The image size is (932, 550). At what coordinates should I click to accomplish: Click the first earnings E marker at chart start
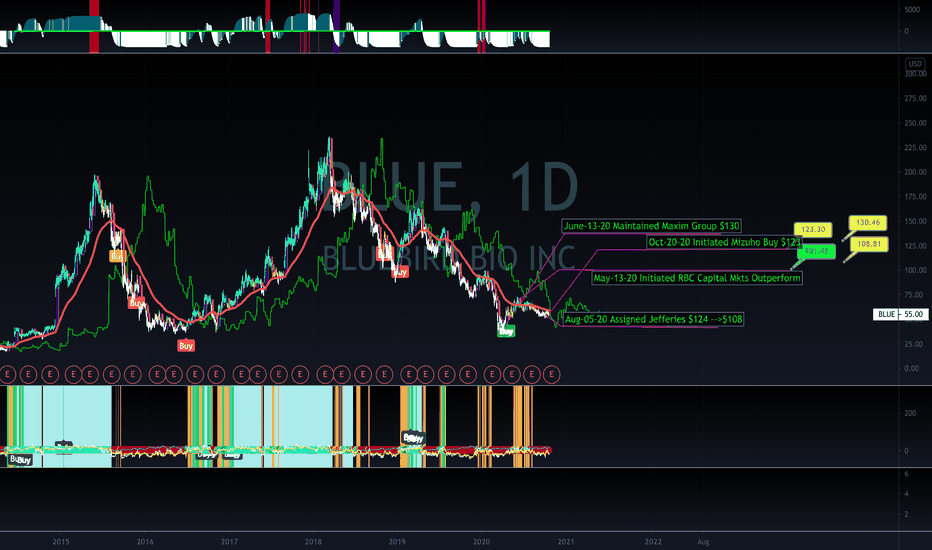point(7,375)
